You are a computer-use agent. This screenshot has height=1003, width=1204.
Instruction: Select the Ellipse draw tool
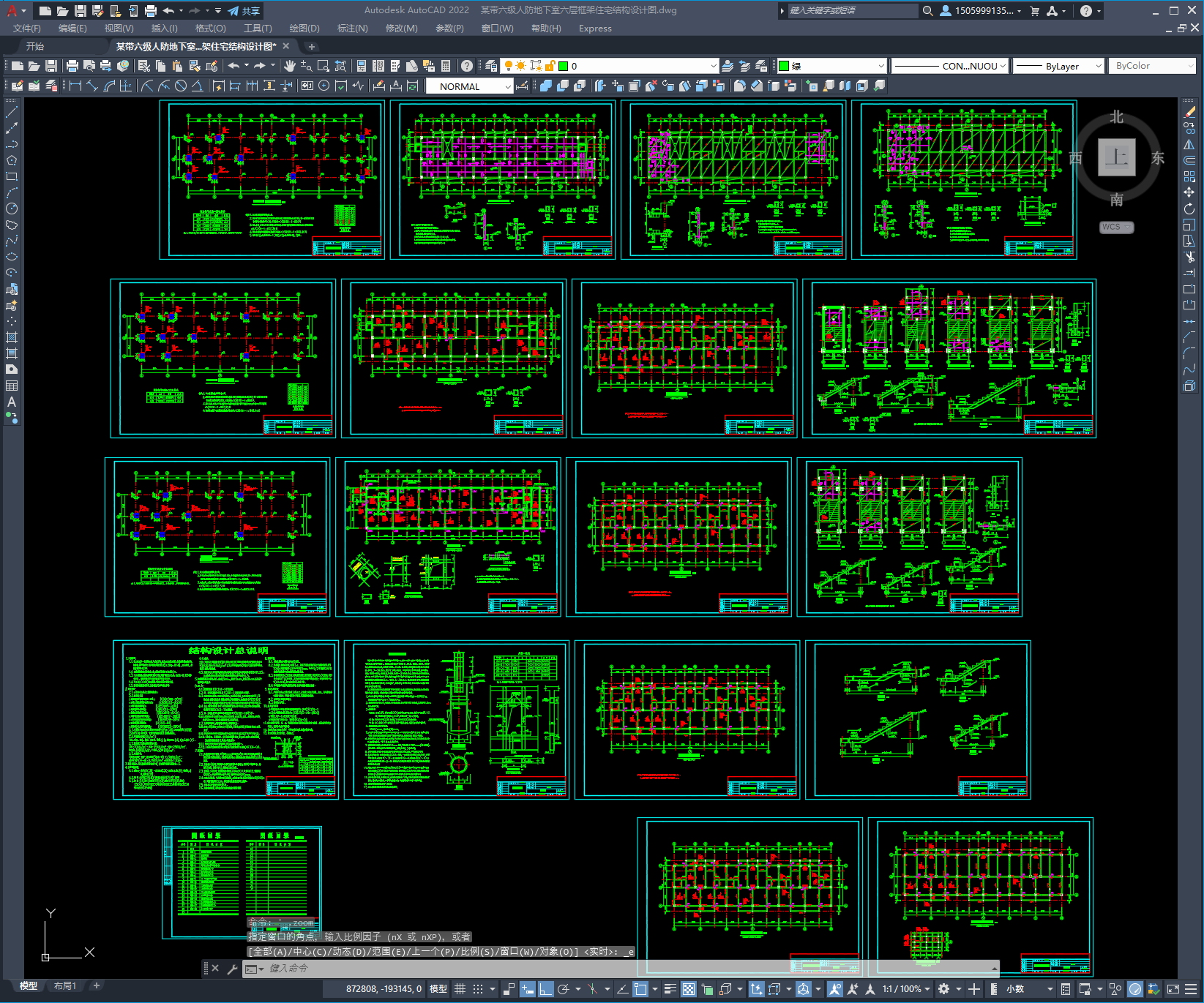(x=12, y=257)
